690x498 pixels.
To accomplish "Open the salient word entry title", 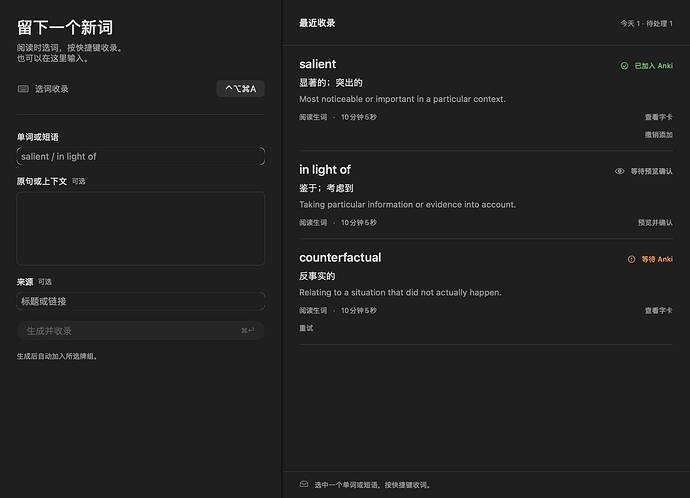I will tap(317, 64).
